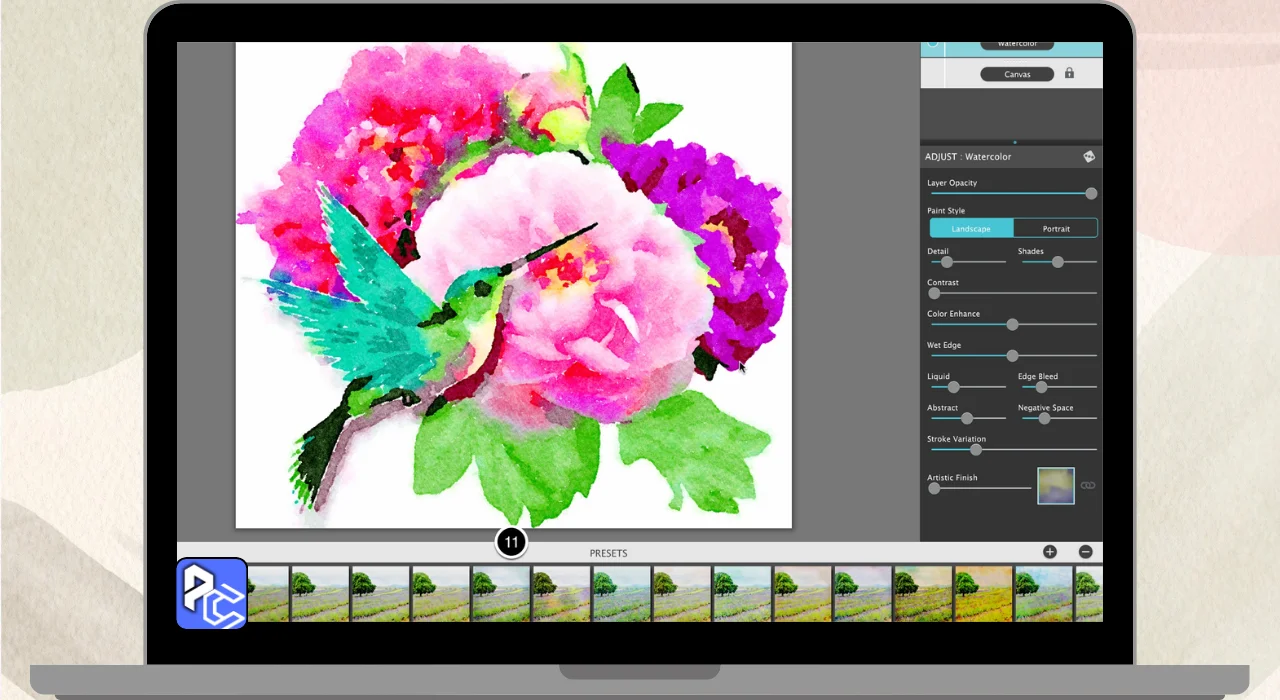Click the Color Enhance slider handle
This screenshot has width=1280, height=700.
coord(1012,324)
